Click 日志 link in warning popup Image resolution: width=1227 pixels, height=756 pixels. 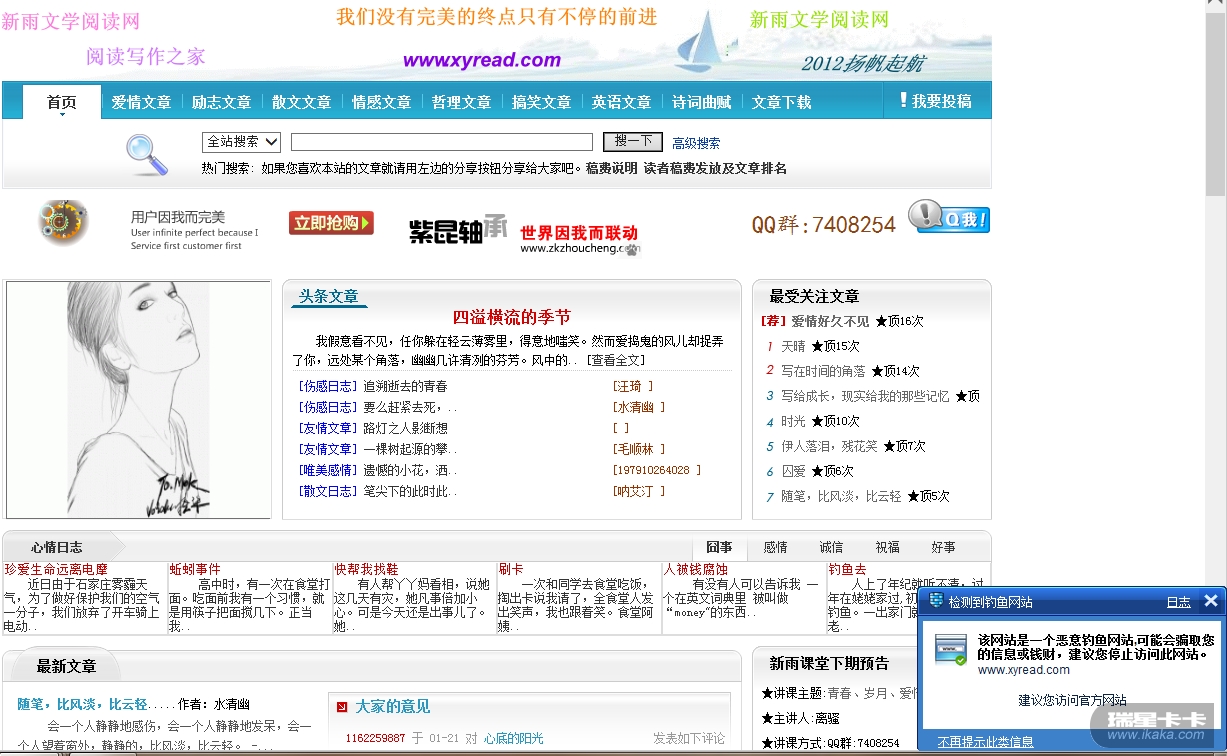(1178, 602)
